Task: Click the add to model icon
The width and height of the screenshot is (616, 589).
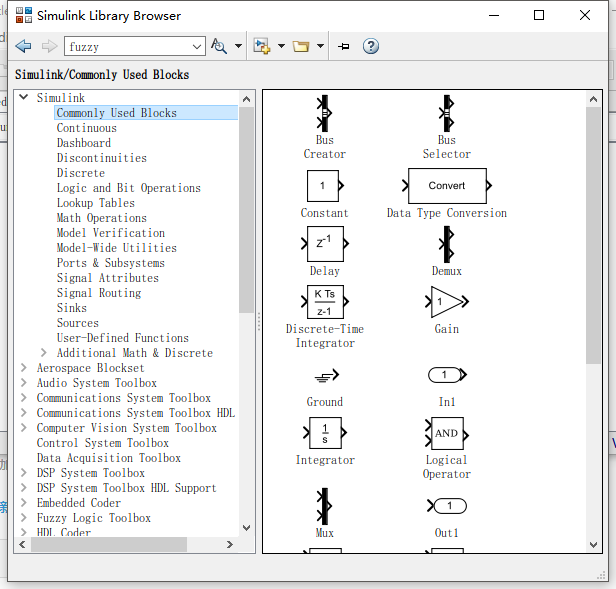Action: click(x=262, y=46)
